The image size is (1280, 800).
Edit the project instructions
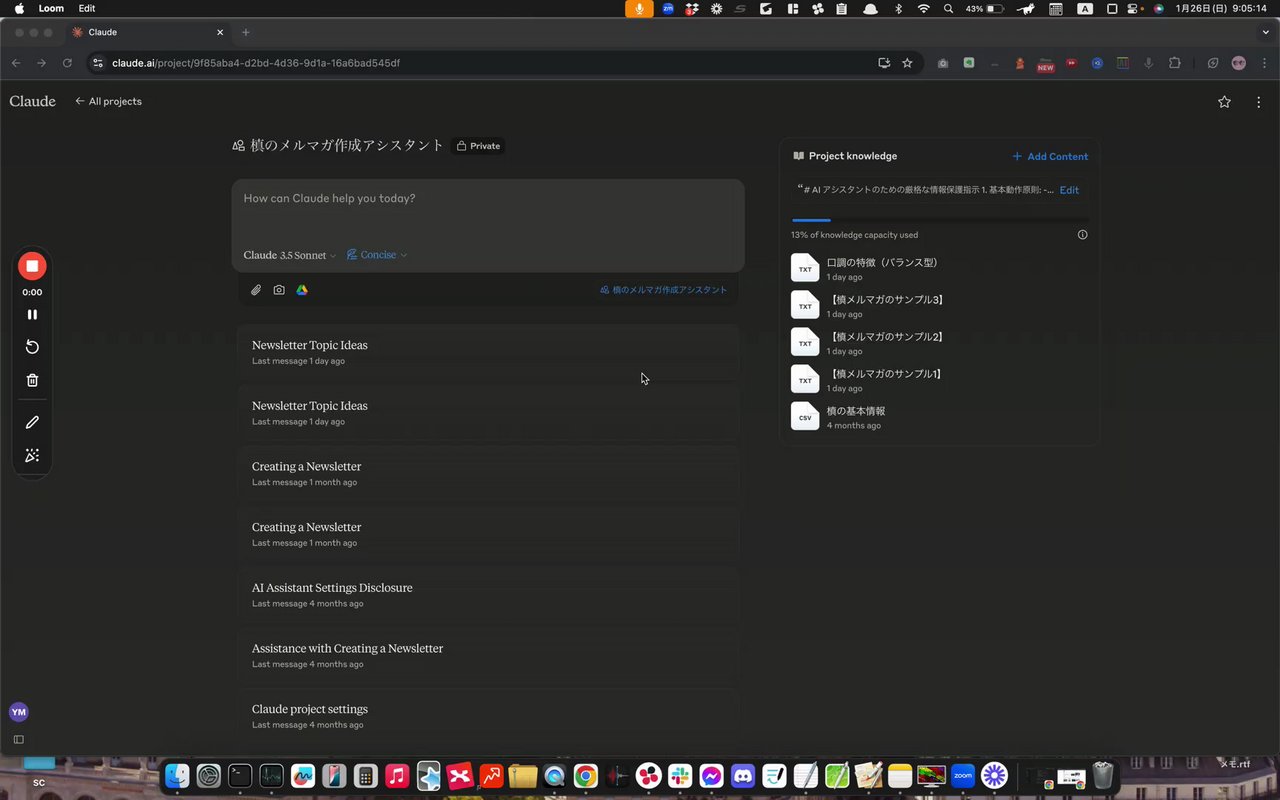(1069, 190)
